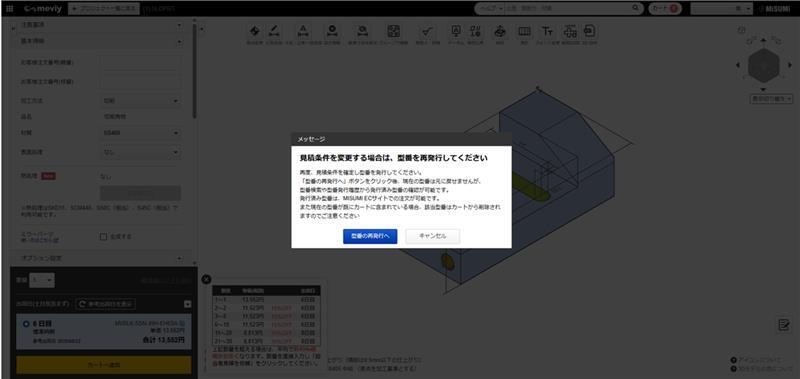Open the 数量 quantity dropdown
The height and width of the screenshot is (379, 800).
(42, 280)
